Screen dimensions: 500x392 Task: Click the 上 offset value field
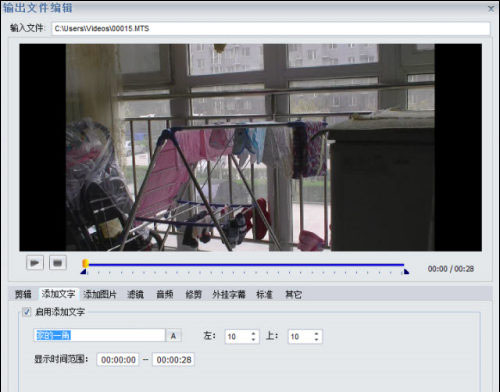(x=301, y=336)
